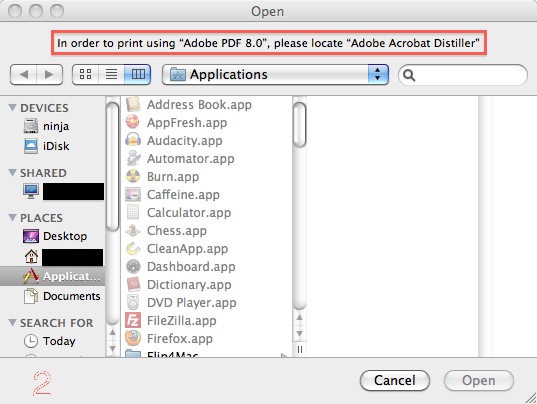The height and width of the screenshot is (404, 537).
Task: Click the Caffeine.app coffee cup icon
Action: [133, 194]
